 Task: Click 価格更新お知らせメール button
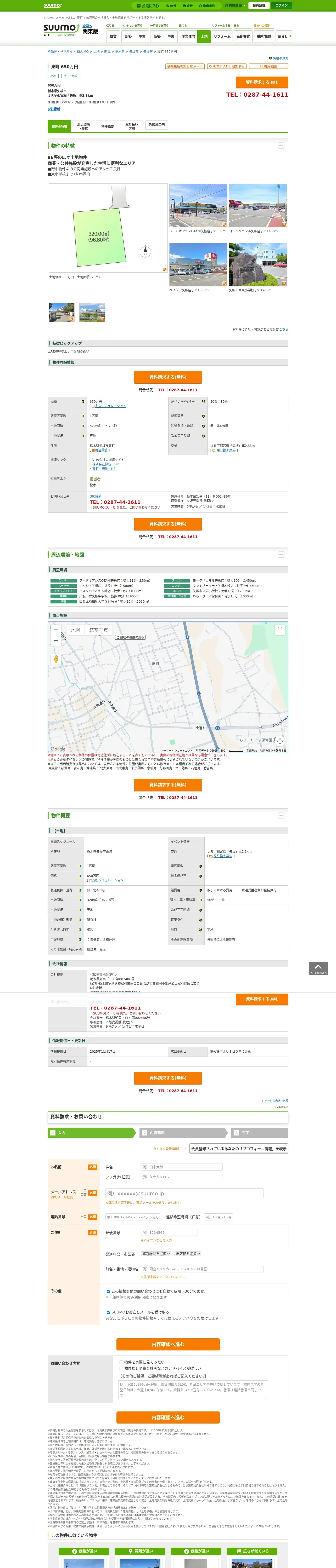coord(185,66)
